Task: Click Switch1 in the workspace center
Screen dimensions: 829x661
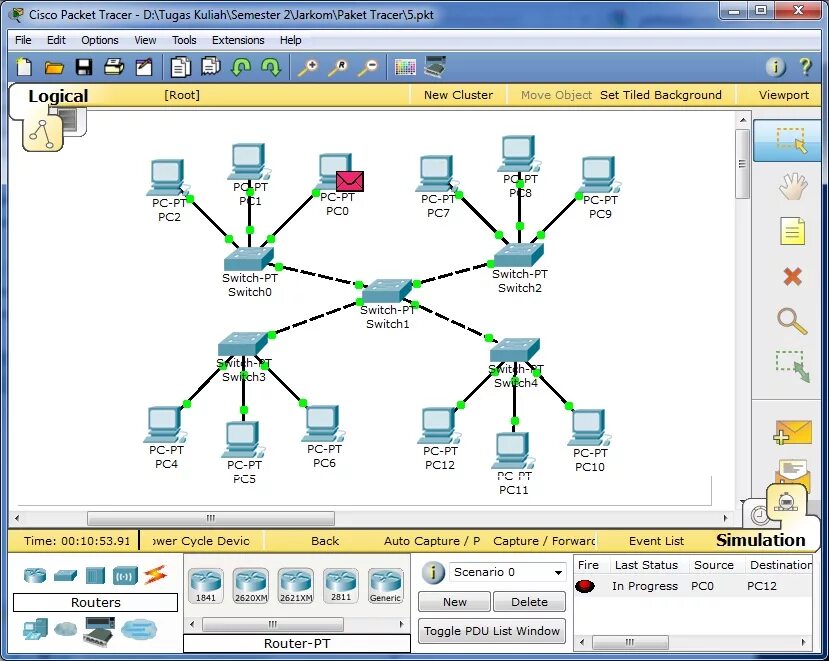Action: 387,291
